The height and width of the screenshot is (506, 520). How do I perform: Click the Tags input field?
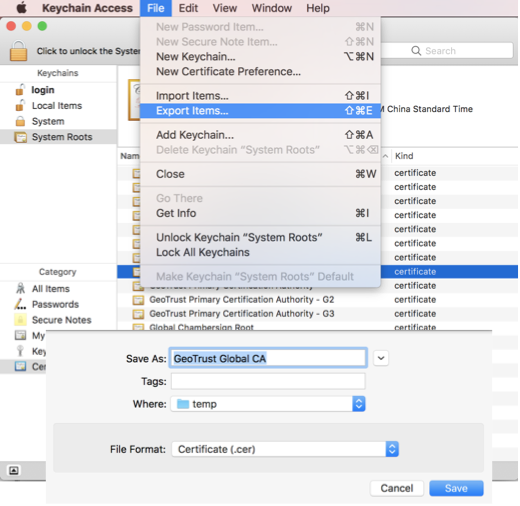268,381
